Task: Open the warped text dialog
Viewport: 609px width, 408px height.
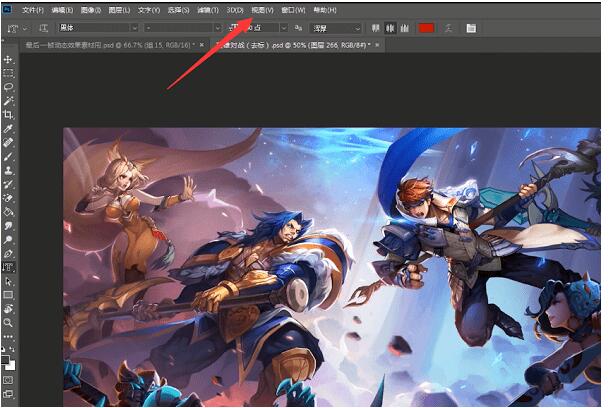Action: click(449, 28)
